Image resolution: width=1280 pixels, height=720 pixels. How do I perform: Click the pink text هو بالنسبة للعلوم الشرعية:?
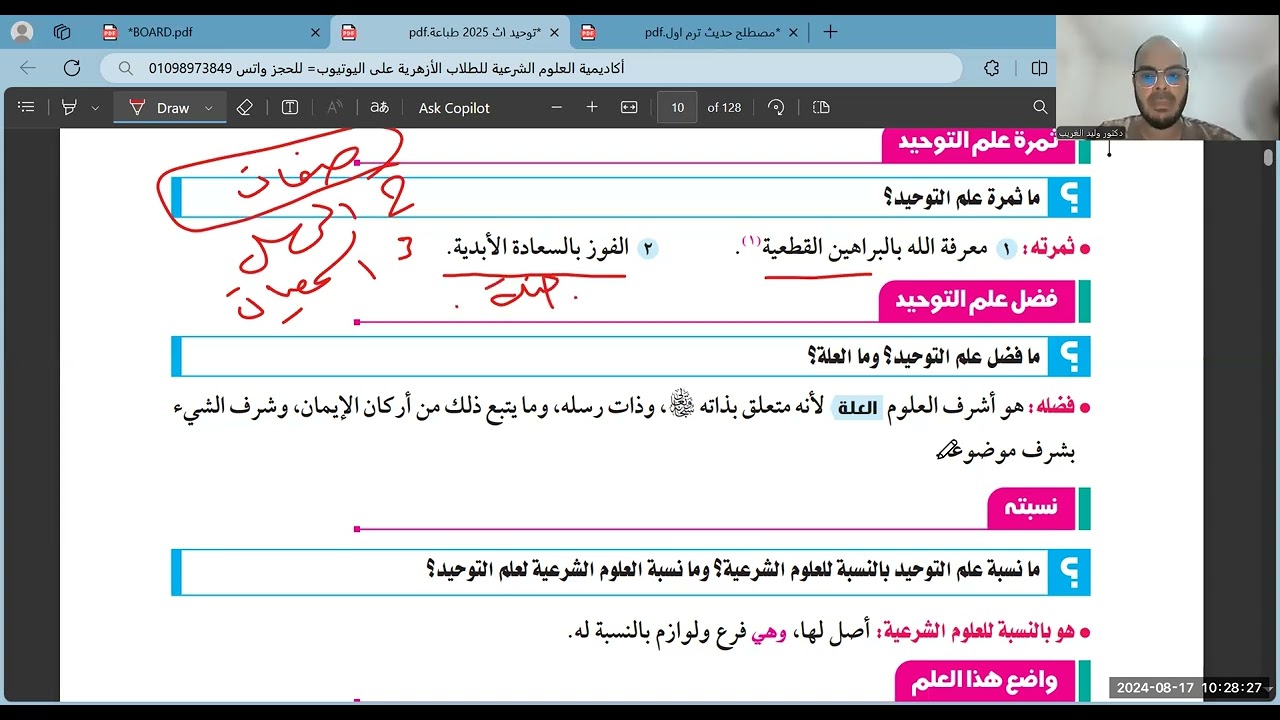[x=976, y=631]
